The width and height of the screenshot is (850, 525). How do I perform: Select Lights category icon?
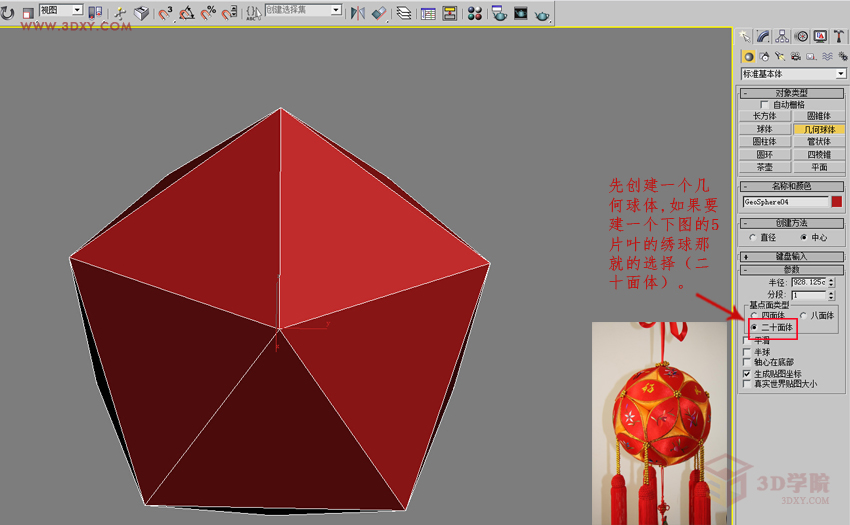coord(780,56)
